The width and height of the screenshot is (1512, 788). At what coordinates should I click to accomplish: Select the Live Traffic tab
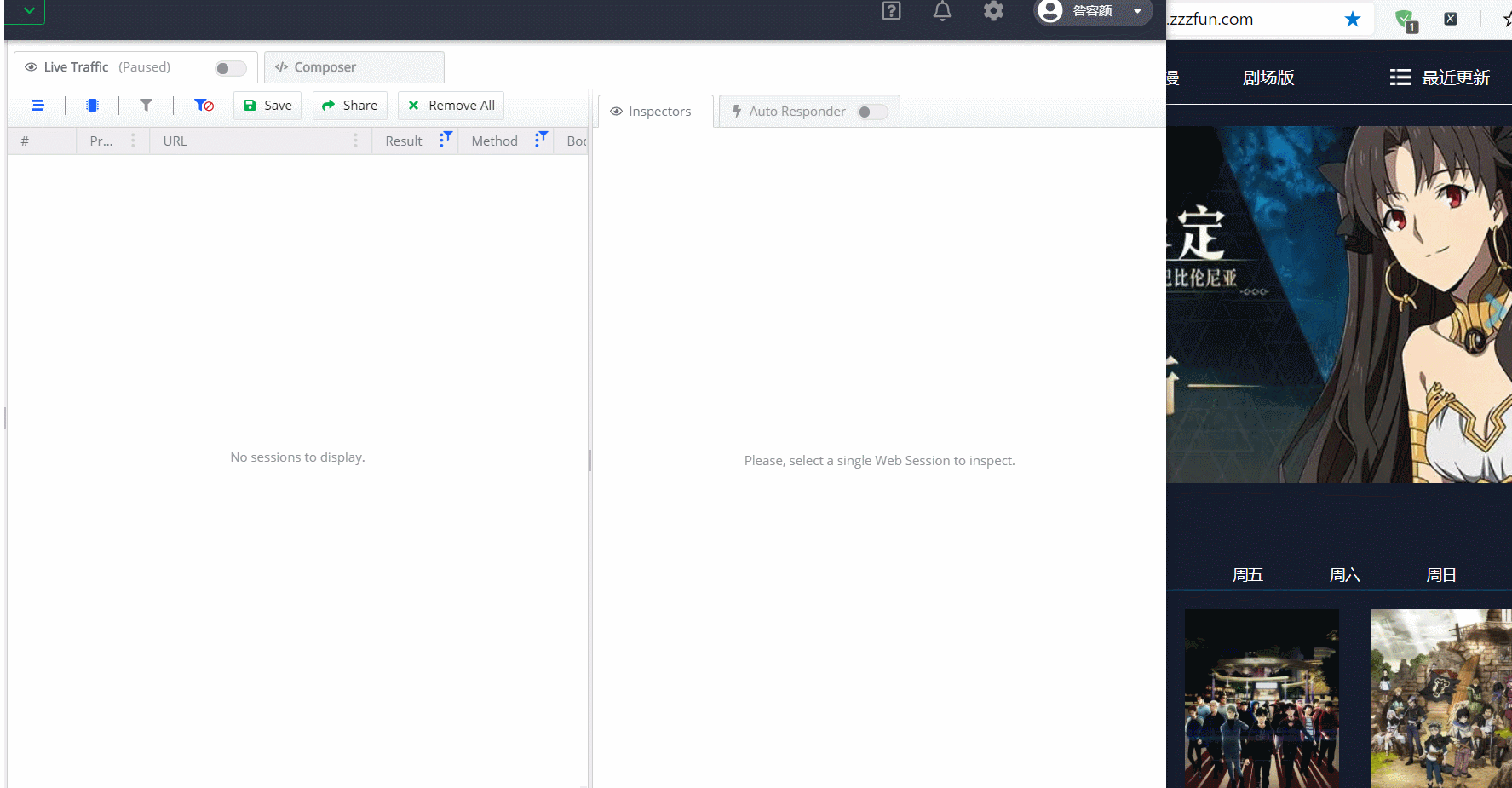pyautogui.click(x=136, y=67)
